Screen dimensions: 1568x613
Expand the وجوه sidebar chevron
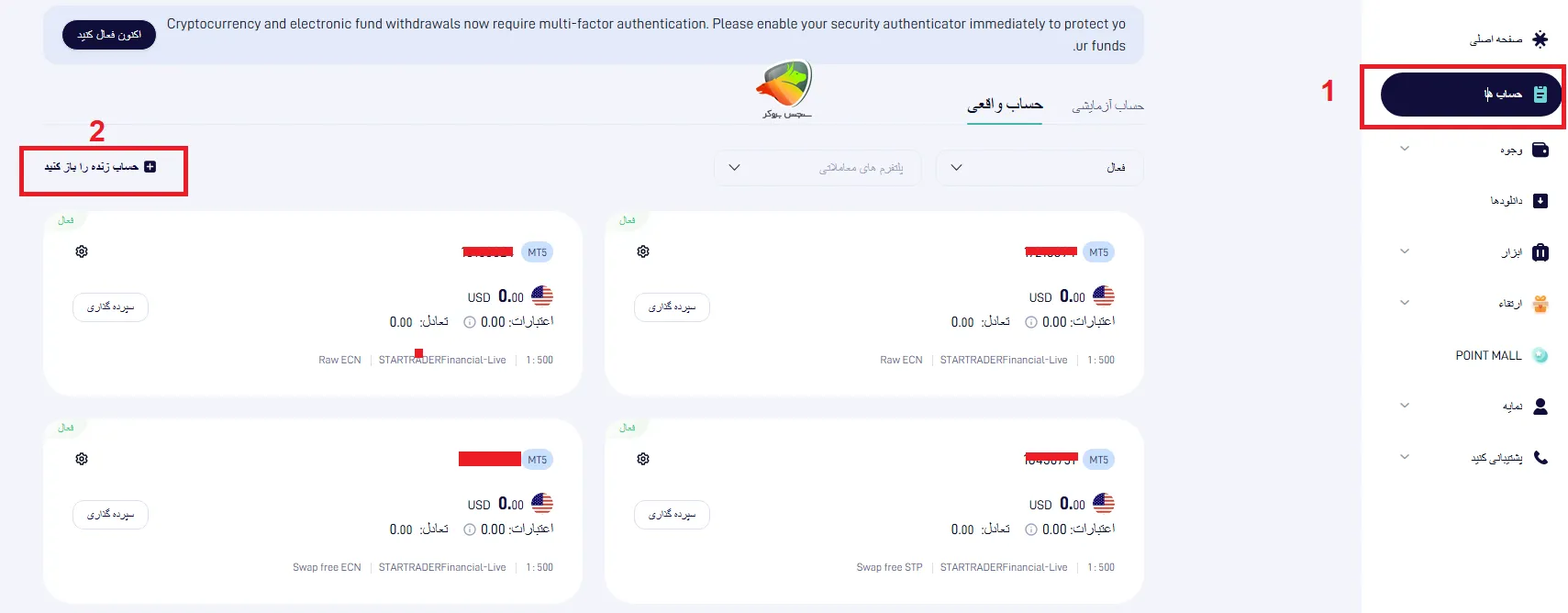click(x=1405, y=149)
